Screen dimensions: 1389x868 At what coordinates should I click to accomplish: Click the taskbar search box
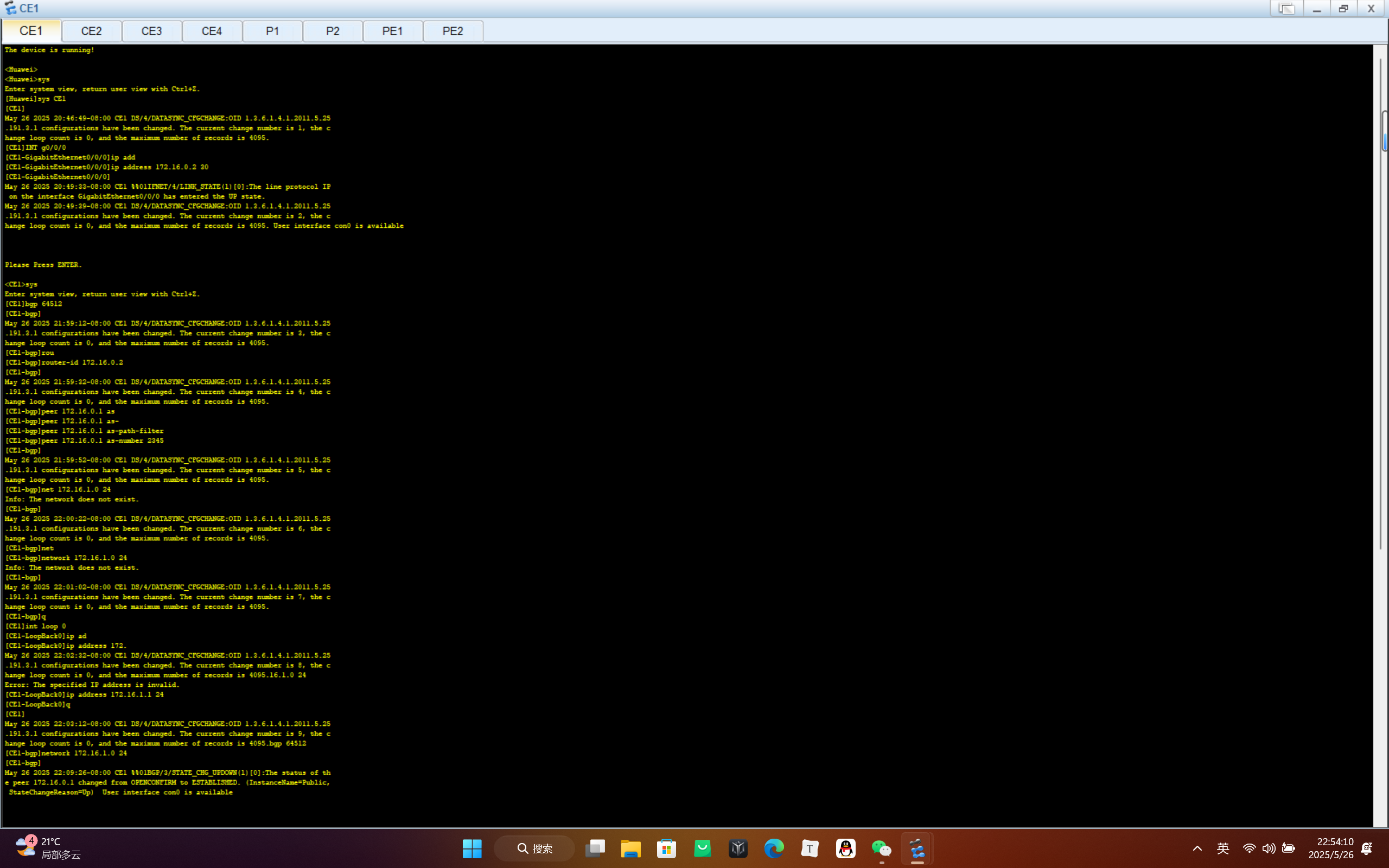(534, 848)
